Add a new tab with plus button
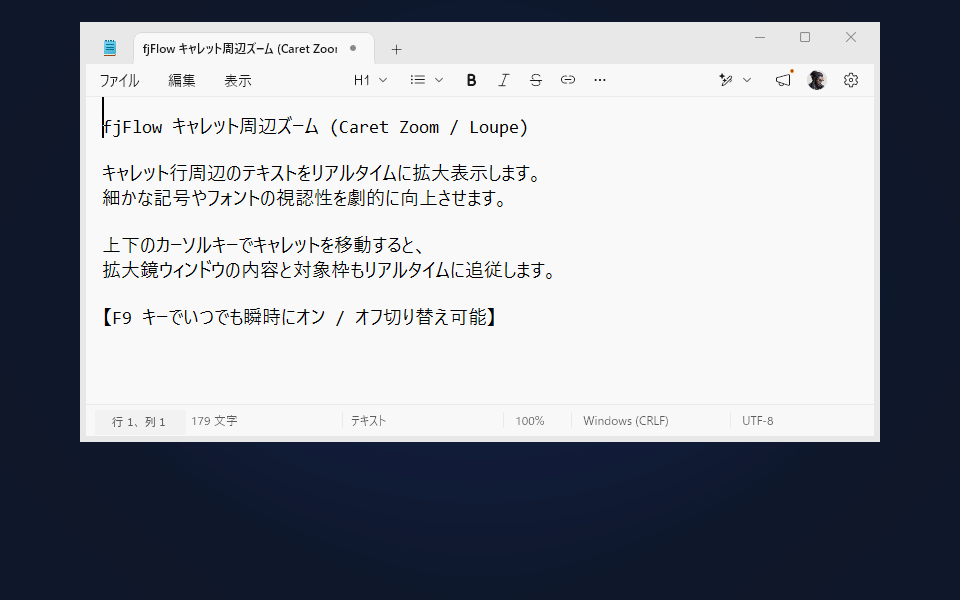Screen dimensions: 960x600 point(396,50)
